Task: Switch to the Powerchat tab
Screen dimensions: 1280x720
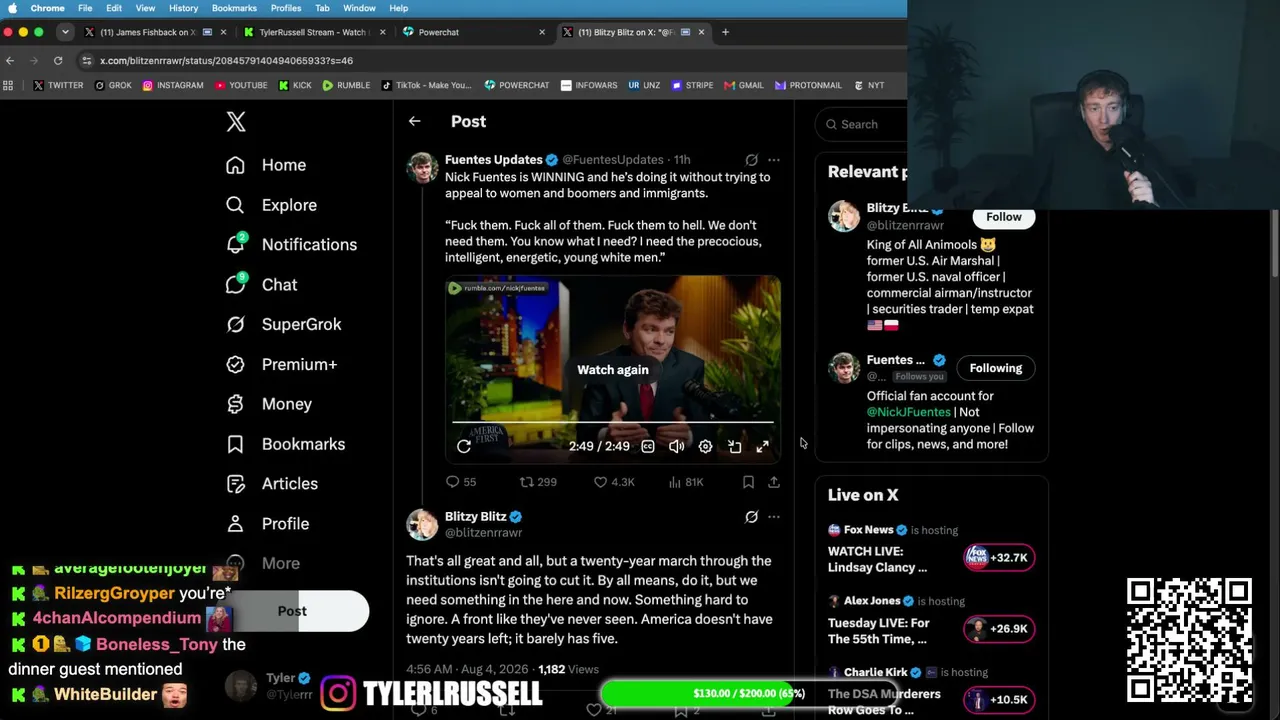Action: (473, 32)
